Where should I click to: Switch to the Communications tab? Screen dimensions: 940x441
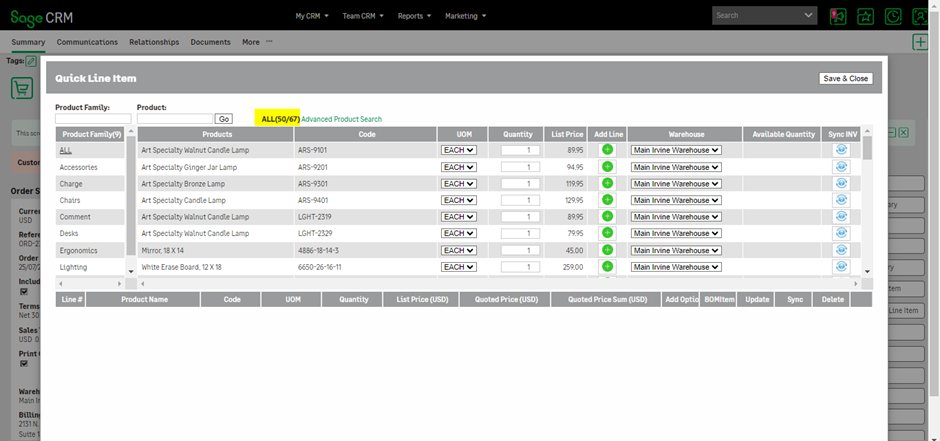(x=87, y=42)
